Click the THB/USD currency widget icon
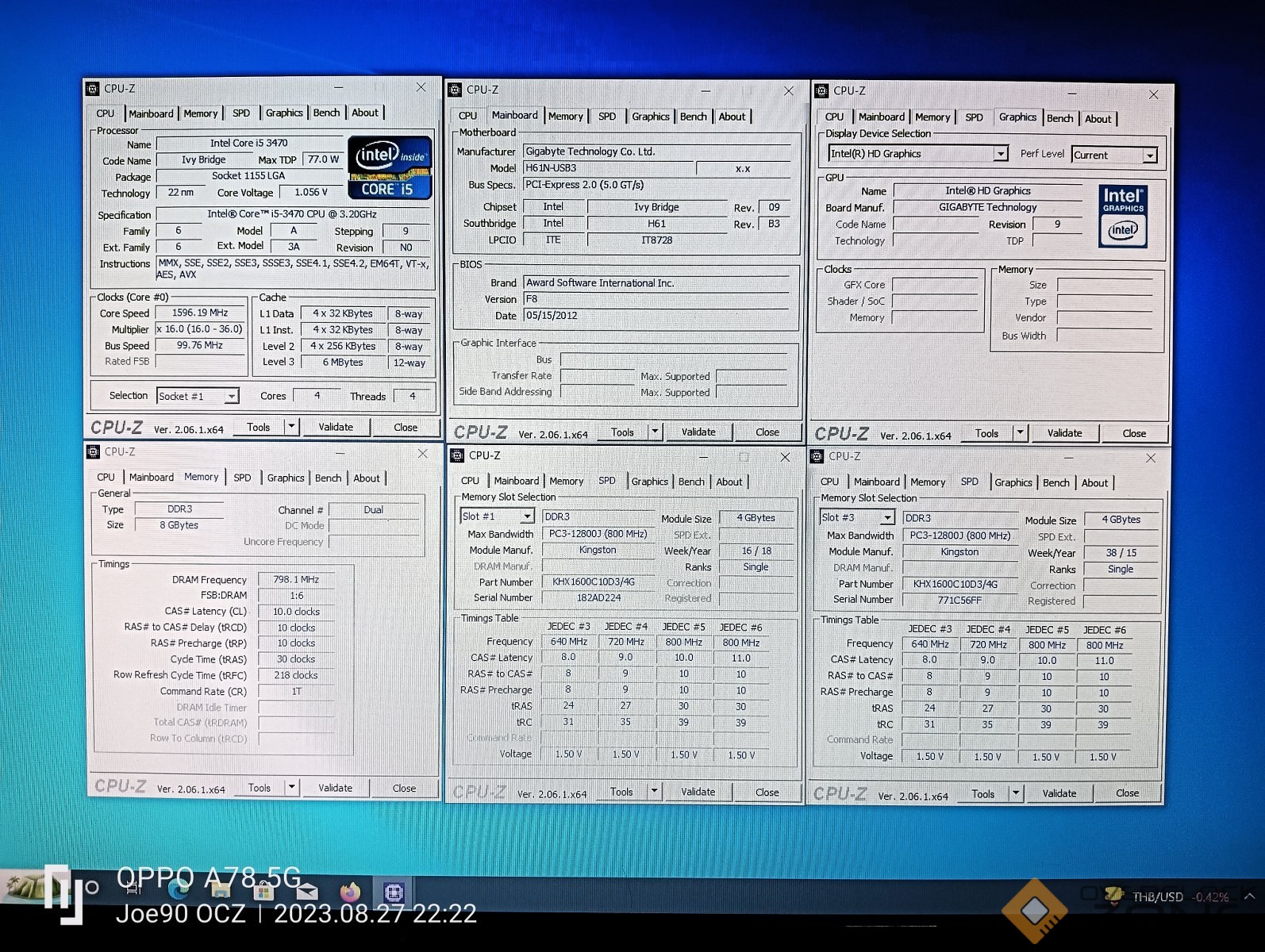This screenshot has height=952, width=1265. (x=1114, y=896)
